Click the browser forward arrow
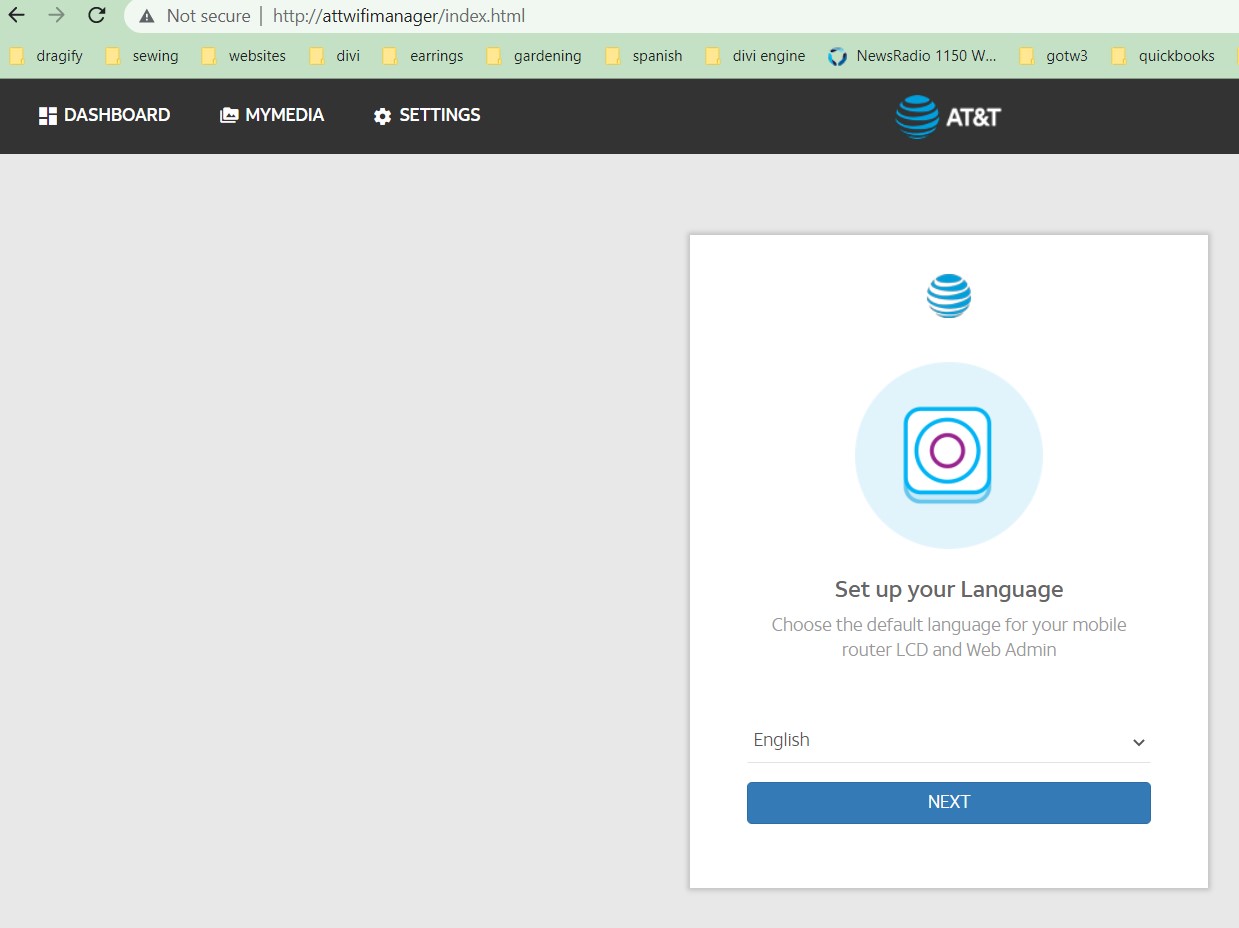 point(56,15)
